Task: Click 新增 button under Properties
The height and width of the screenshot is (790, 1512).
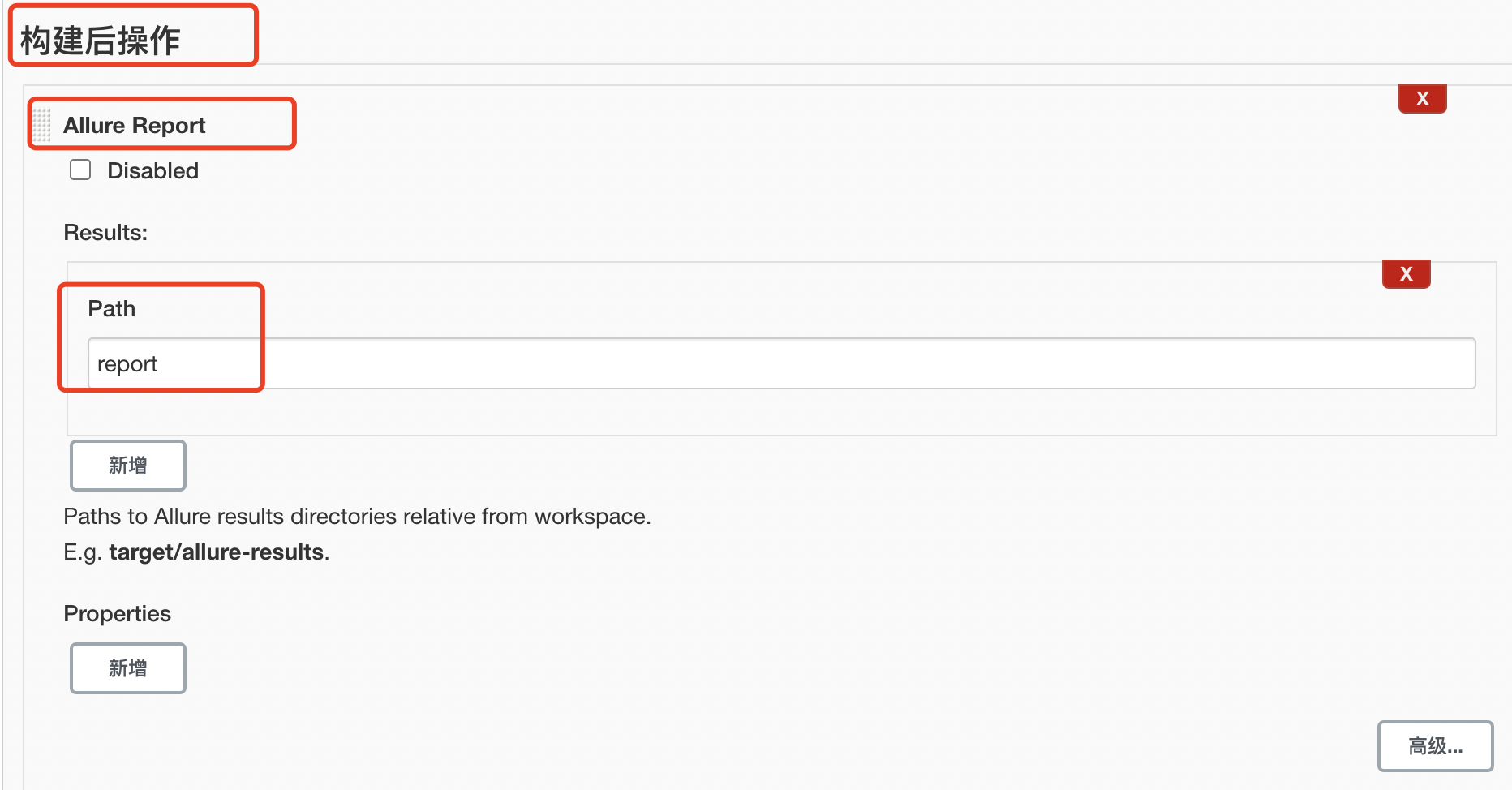Action: tap(128, 668)
